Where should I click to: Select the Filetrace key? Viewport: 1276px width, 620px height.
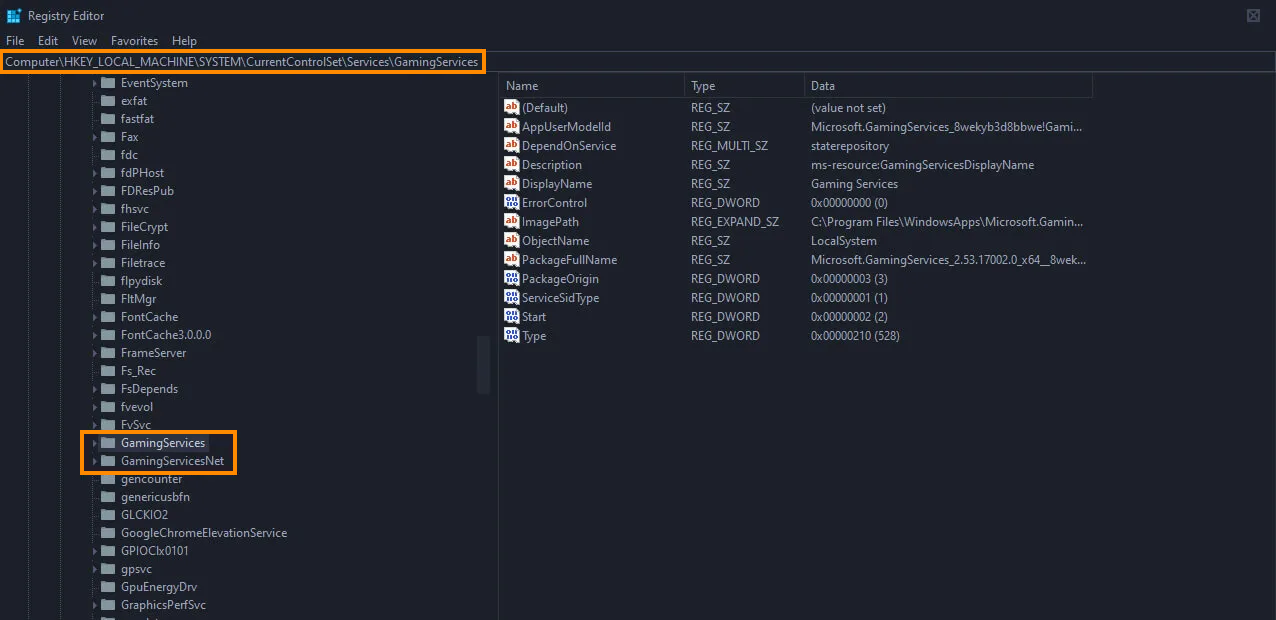coord(143,263)
